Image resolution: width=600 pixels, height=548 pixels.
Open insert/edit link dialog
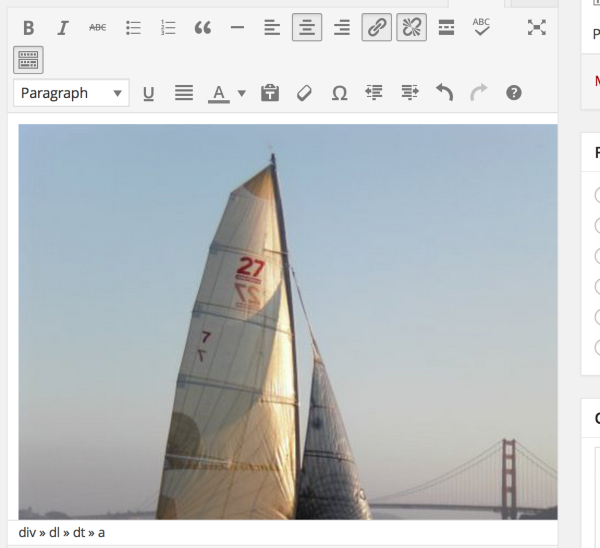[377, 28]
